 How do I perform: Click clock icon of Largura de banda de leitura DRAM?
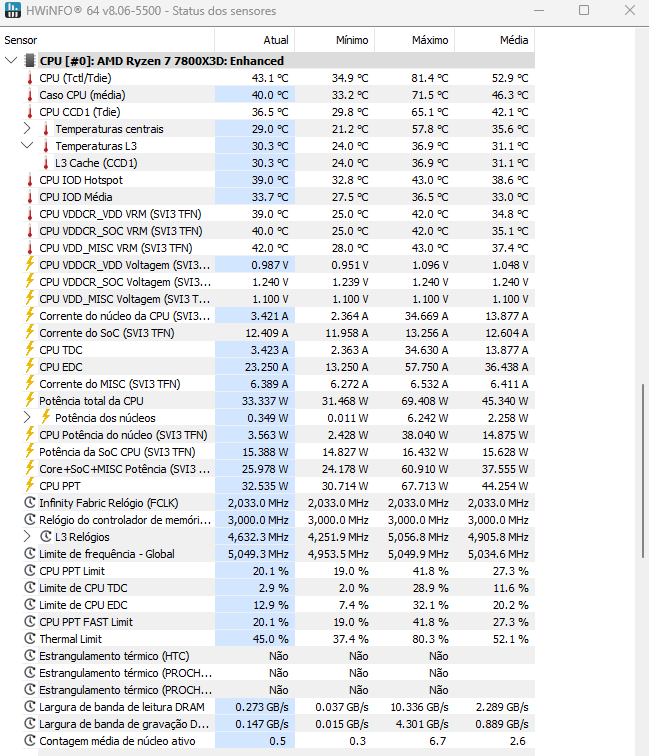pyautogui.click(x=30, y=706)
